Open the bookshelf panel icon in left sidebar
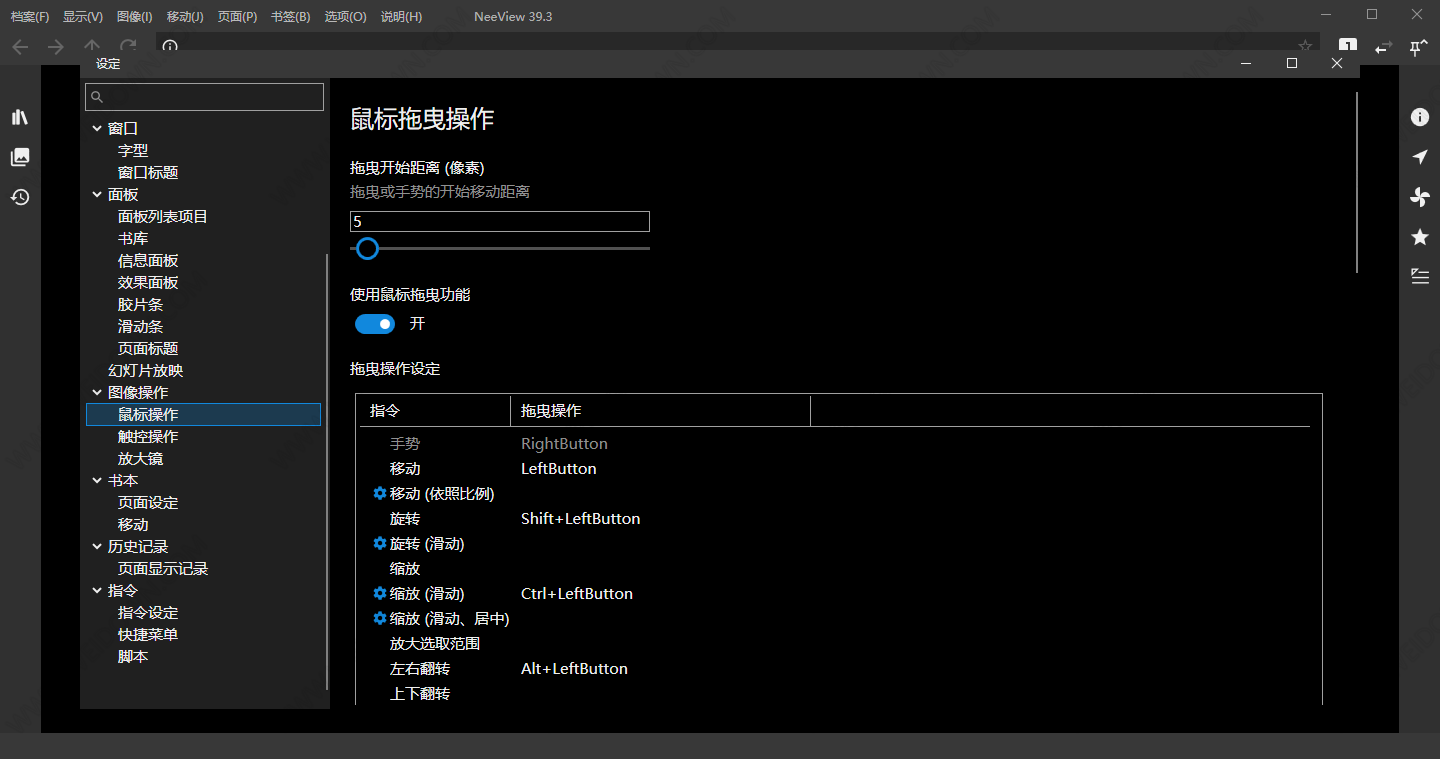 [20, 117]
